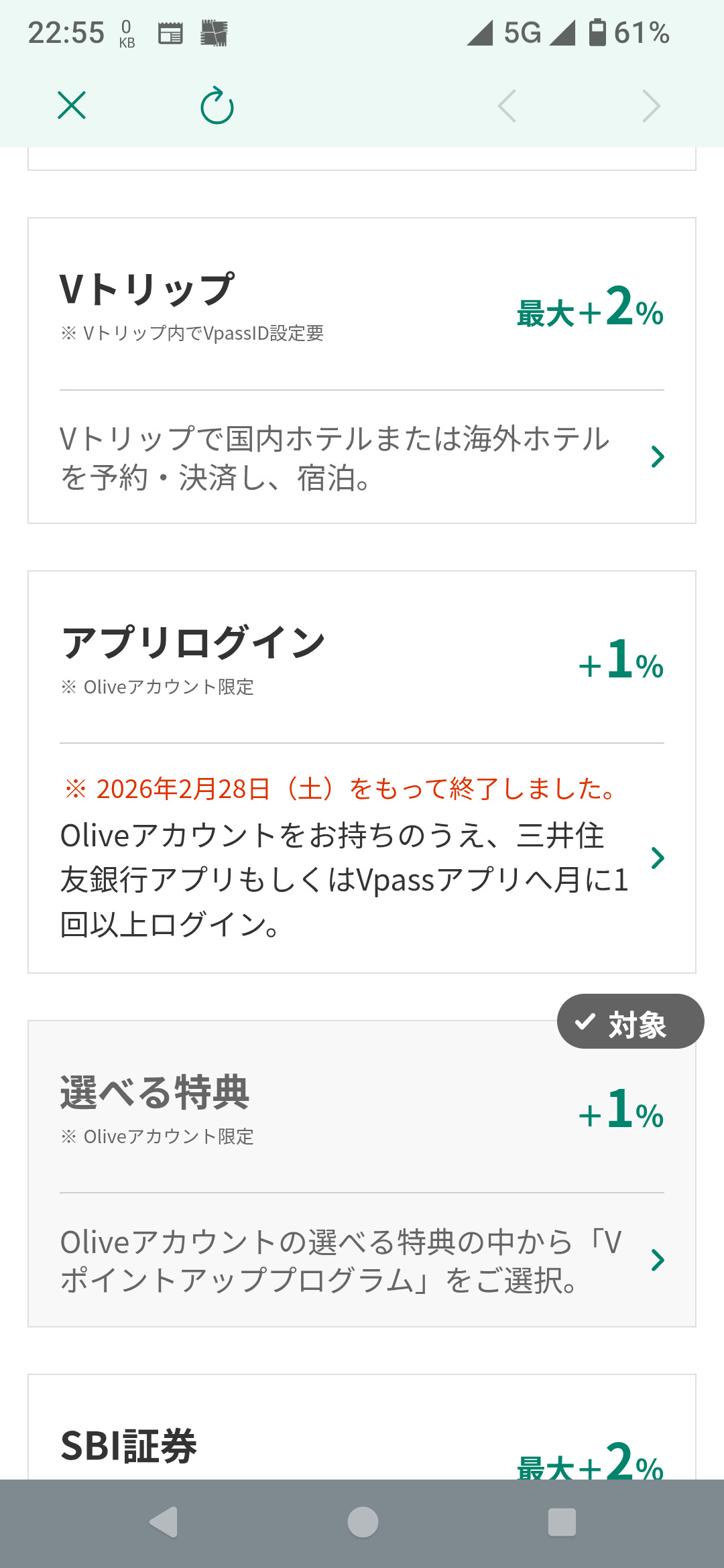Tap the Android home navigation button
The width and height of the screenshot is (724, 1568).
coord(362,1522)
